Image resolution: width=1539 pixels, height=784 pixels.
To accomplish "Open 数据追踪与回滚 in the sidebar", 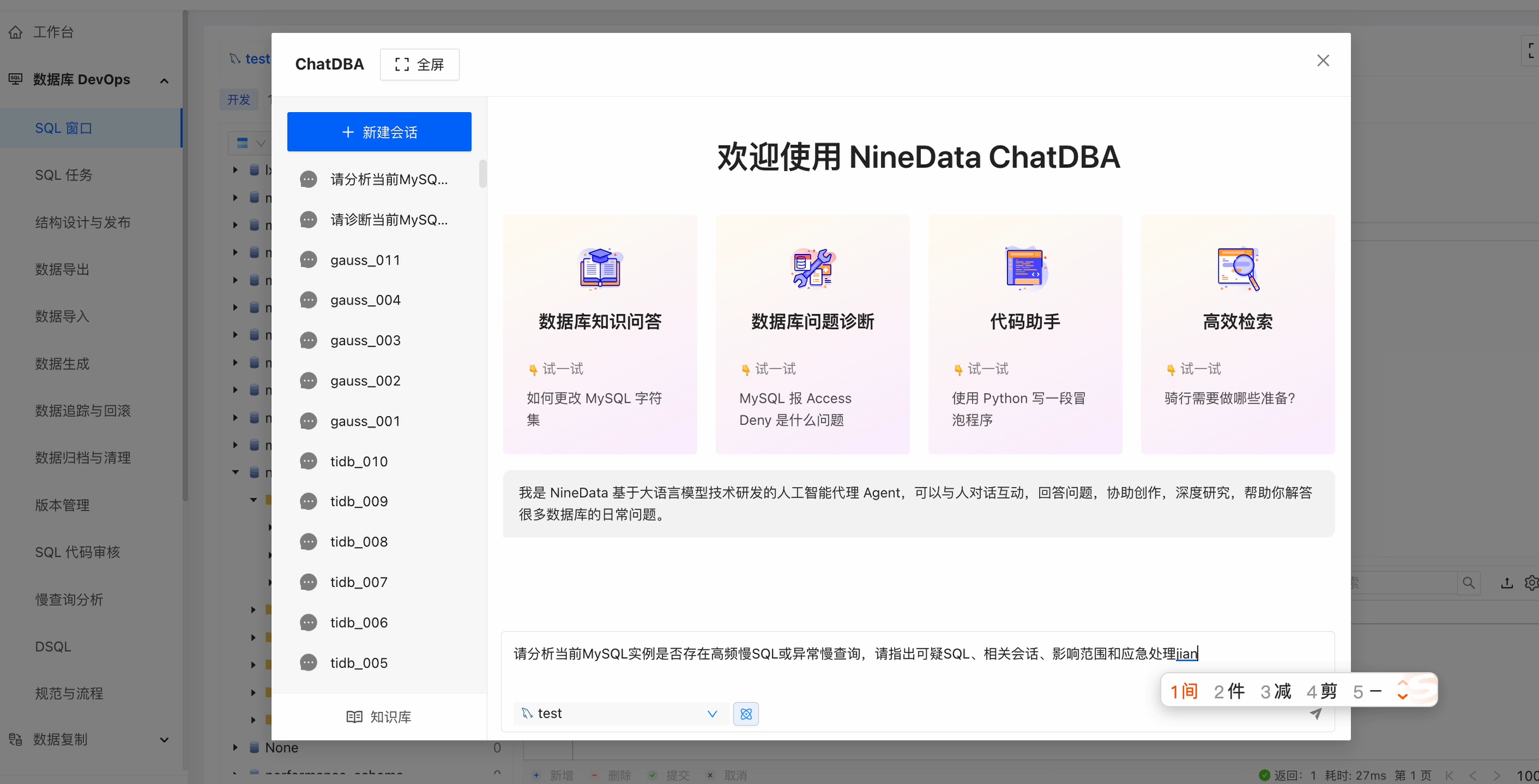I will point(83,411).
